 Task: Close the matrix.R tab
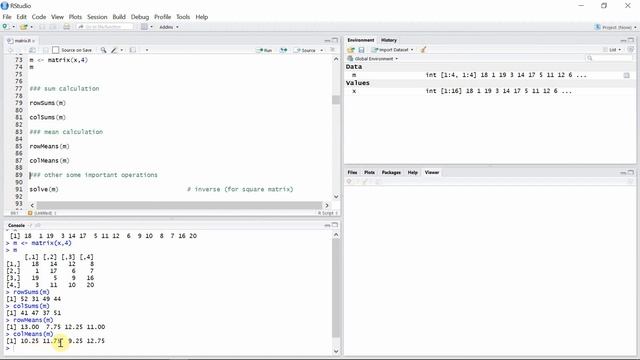point(33,41)
